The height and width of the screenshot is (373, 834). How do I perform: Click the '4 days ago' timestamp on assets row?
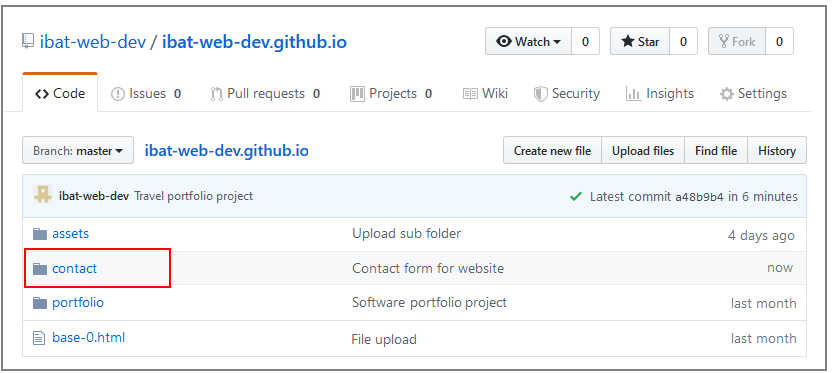(x=761, y=236)
